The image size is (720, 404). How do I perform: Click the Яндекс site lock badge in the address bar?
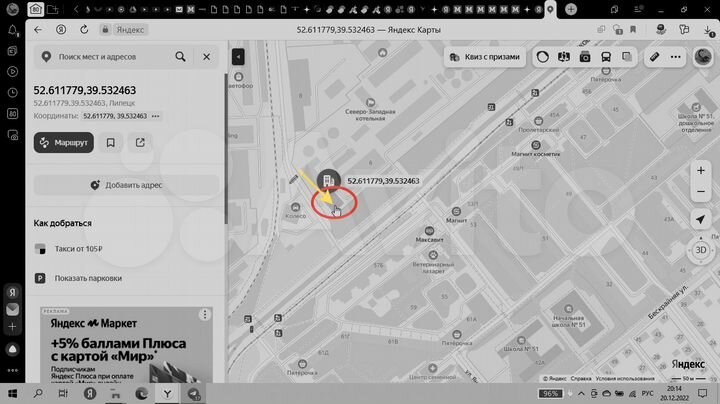click(x=124, y=30)
